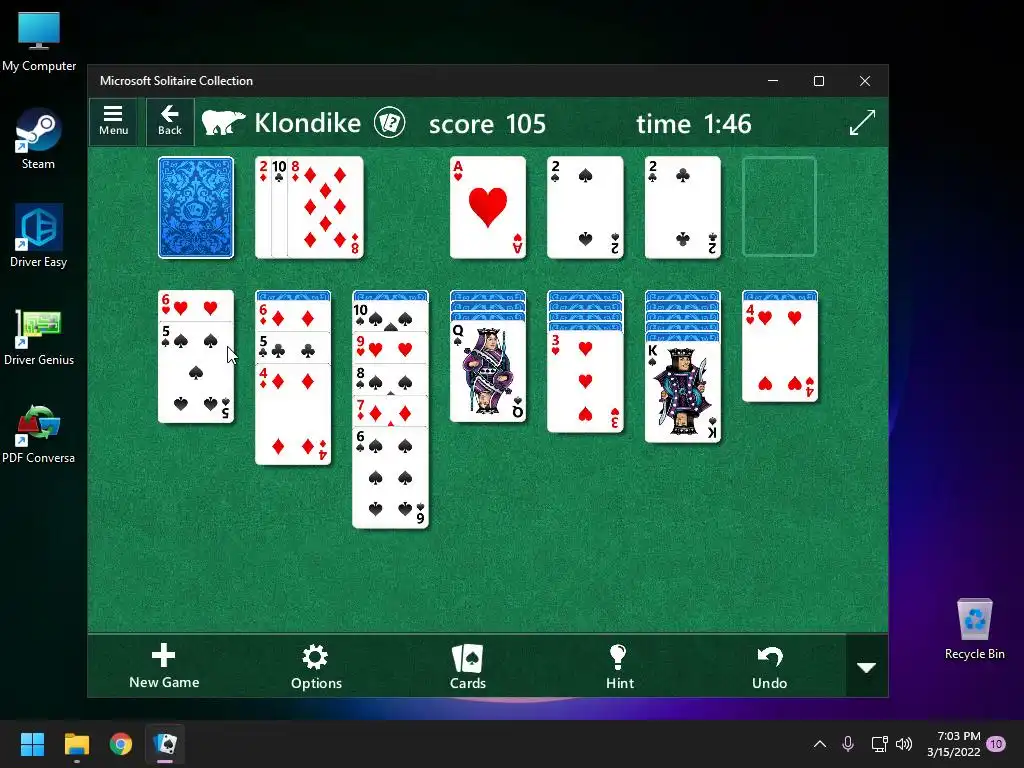Select the 10 of spades in the third column

pos(391,317)
